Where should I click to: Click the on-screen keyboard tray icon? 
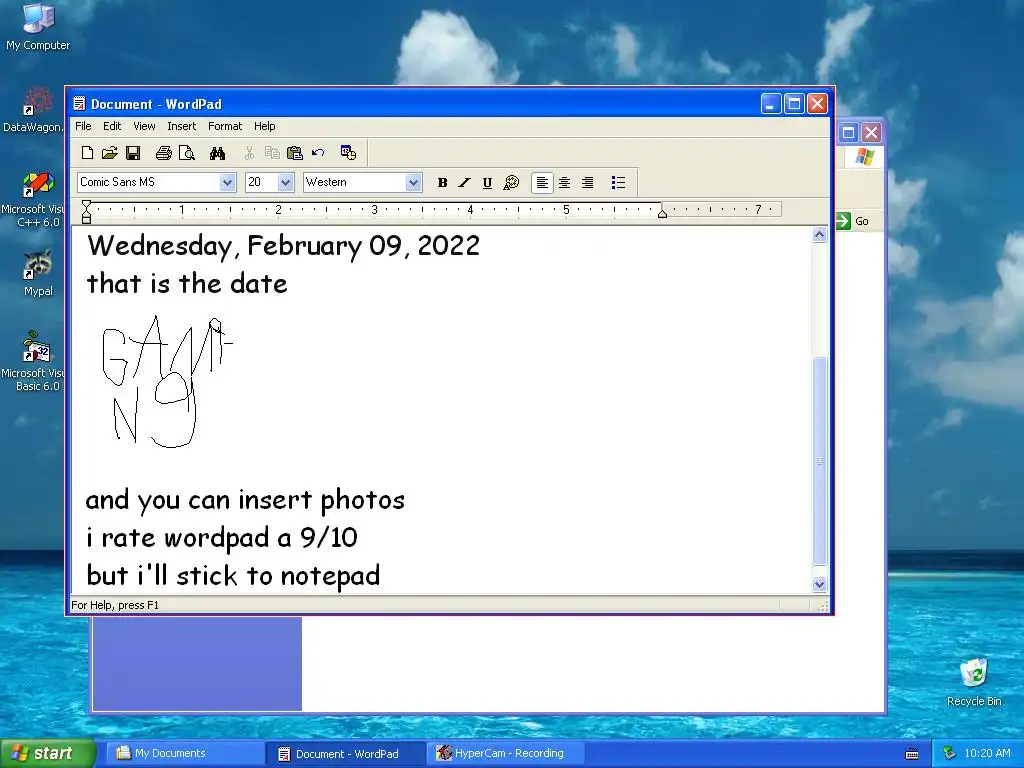[912, 754]
